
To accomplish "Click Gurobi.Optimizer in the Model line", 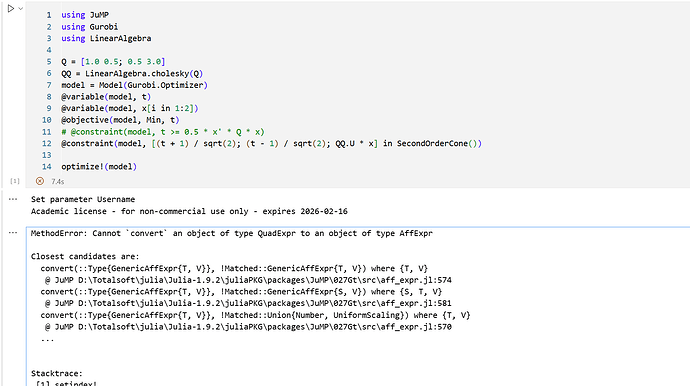I will 165,85.
